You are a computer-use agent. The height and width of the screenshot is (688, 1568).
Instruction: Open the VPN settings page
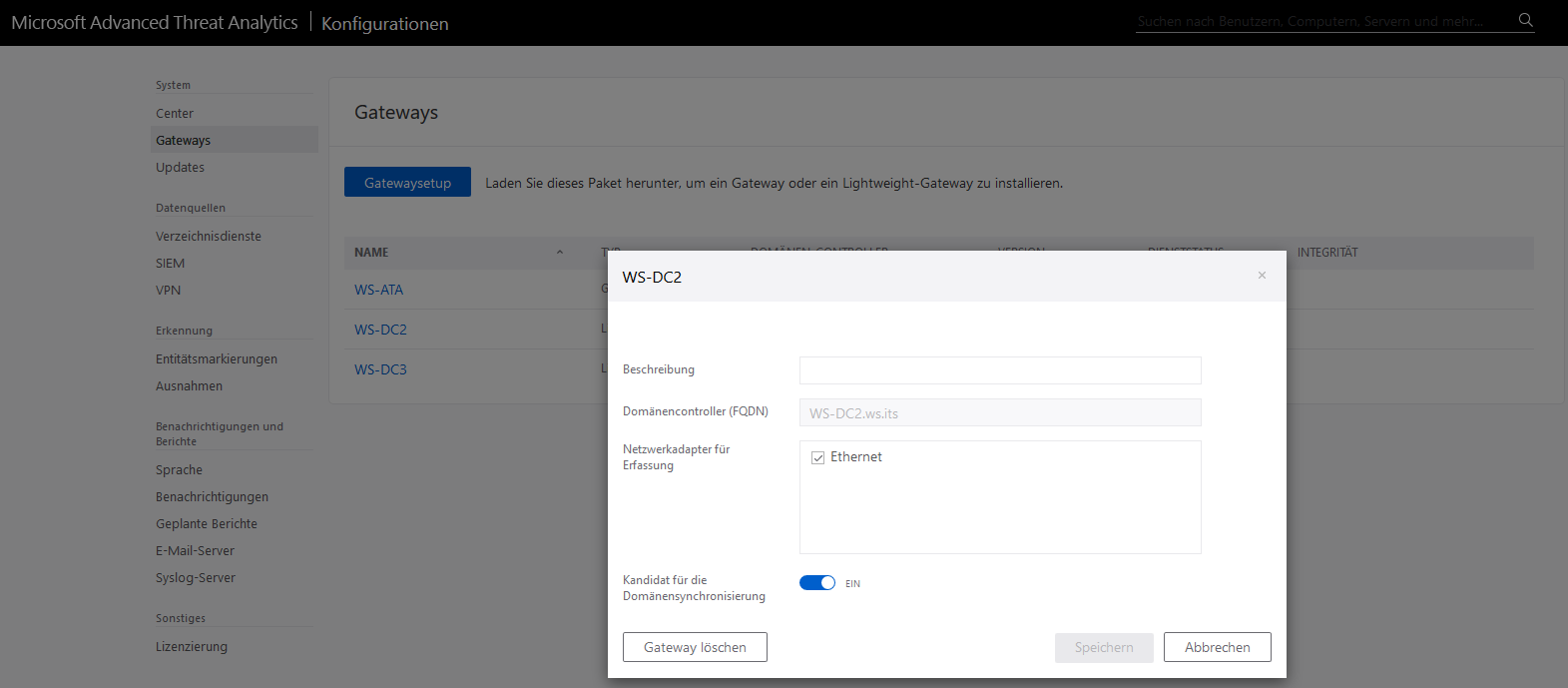[168, 291]
